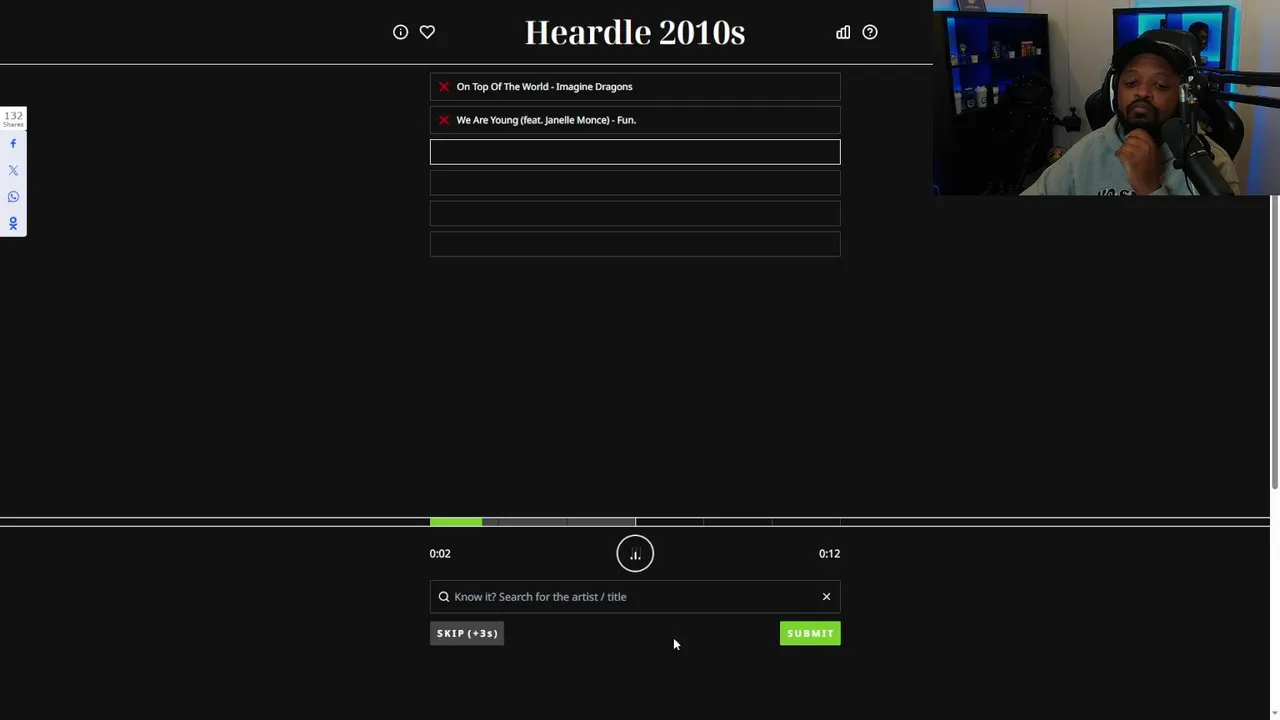
Task: Share on Odnoklassniki from the sidebar
Action: point(13,224)
